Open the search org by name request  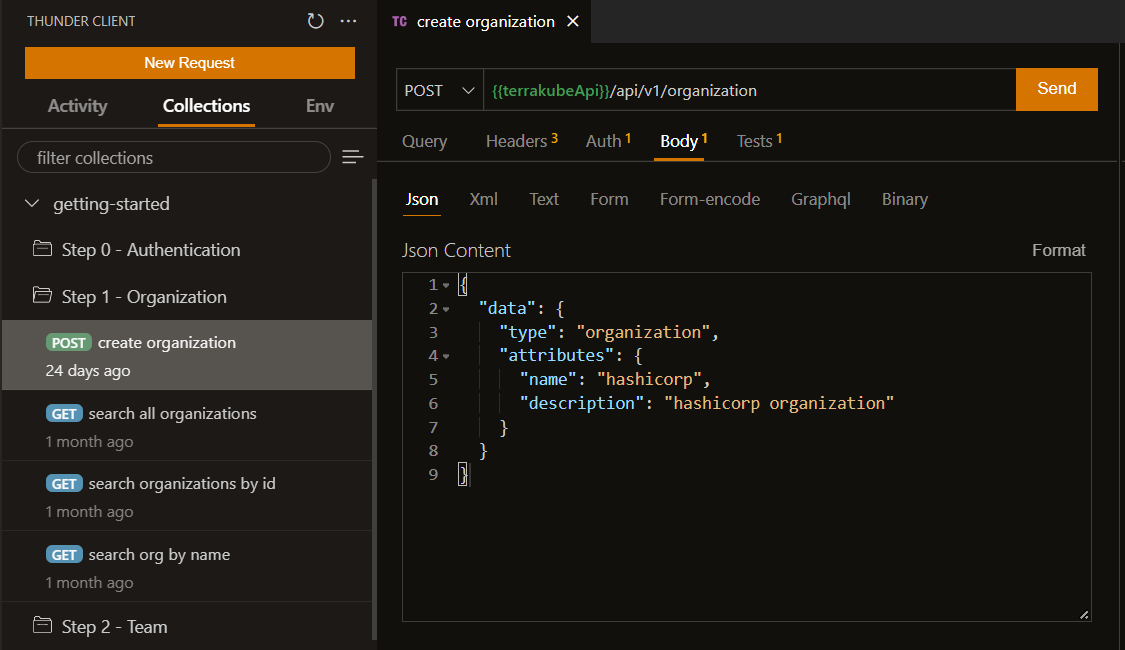pyautogui.click(x=159, y=555)
